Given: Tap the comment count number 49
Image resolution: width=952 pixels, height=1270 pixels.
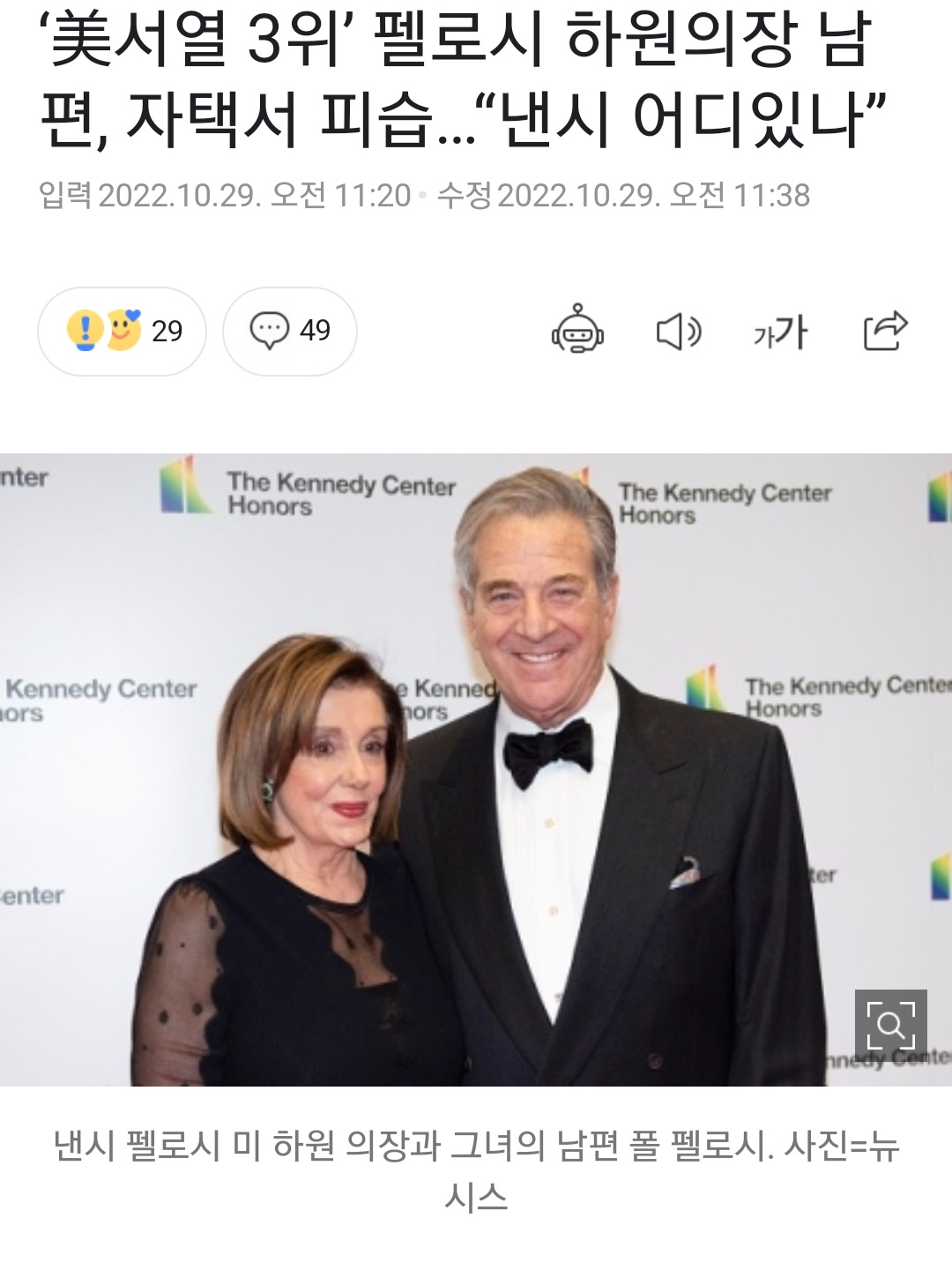Looking at the screenshot, I should [315, 331].
